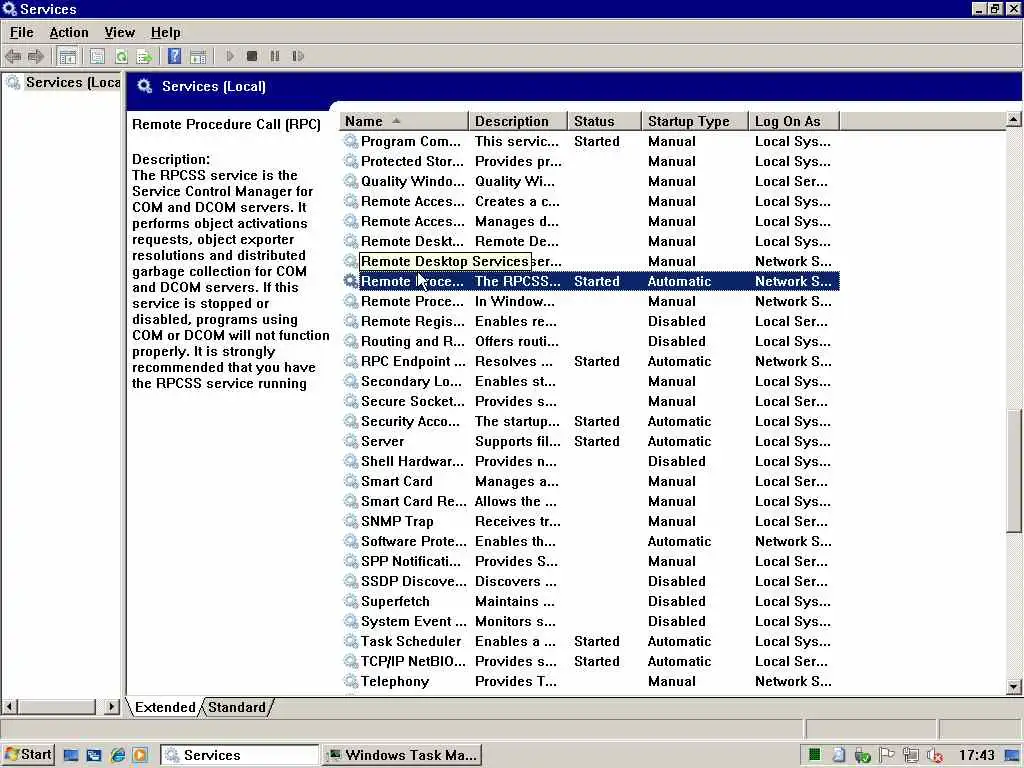Sort the list by the Name column header
This screenshot has height=768, width=1024.
tap(404, 121)
